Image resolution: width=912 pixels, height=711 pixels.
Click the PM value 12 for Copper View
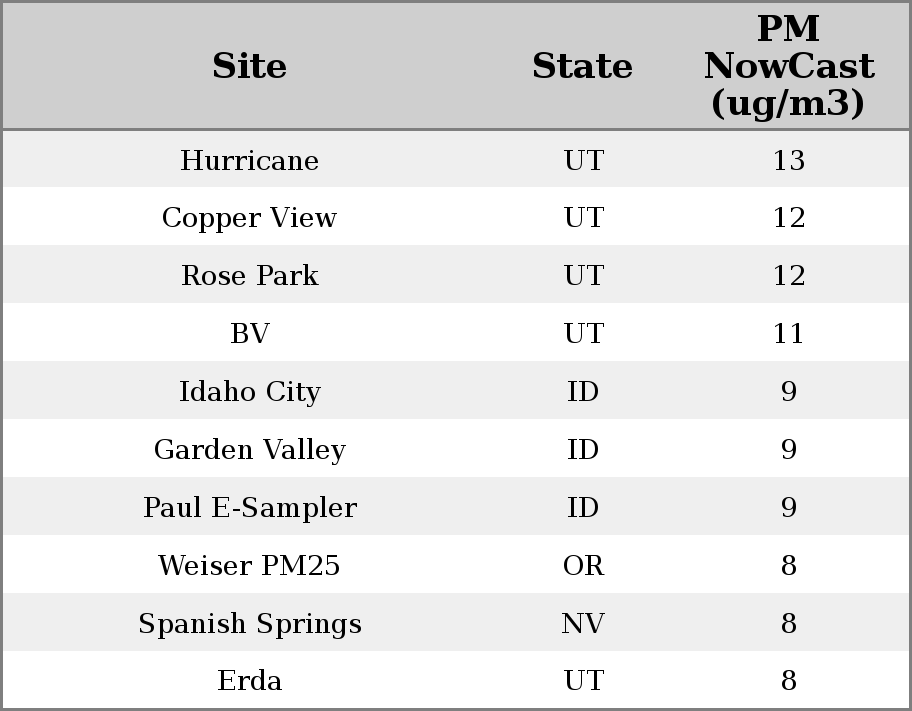click(788, 218)
